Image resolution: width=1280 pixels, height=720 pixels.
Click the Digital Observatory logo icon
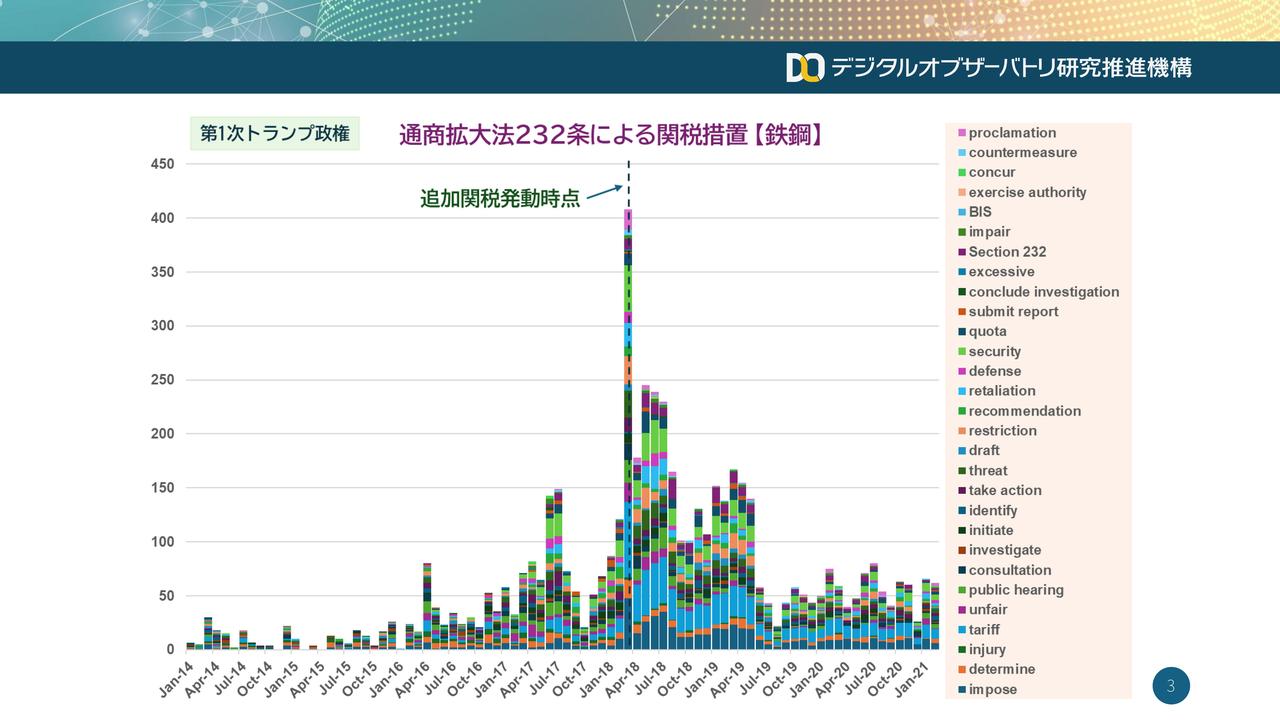click(x=804, y=67)
